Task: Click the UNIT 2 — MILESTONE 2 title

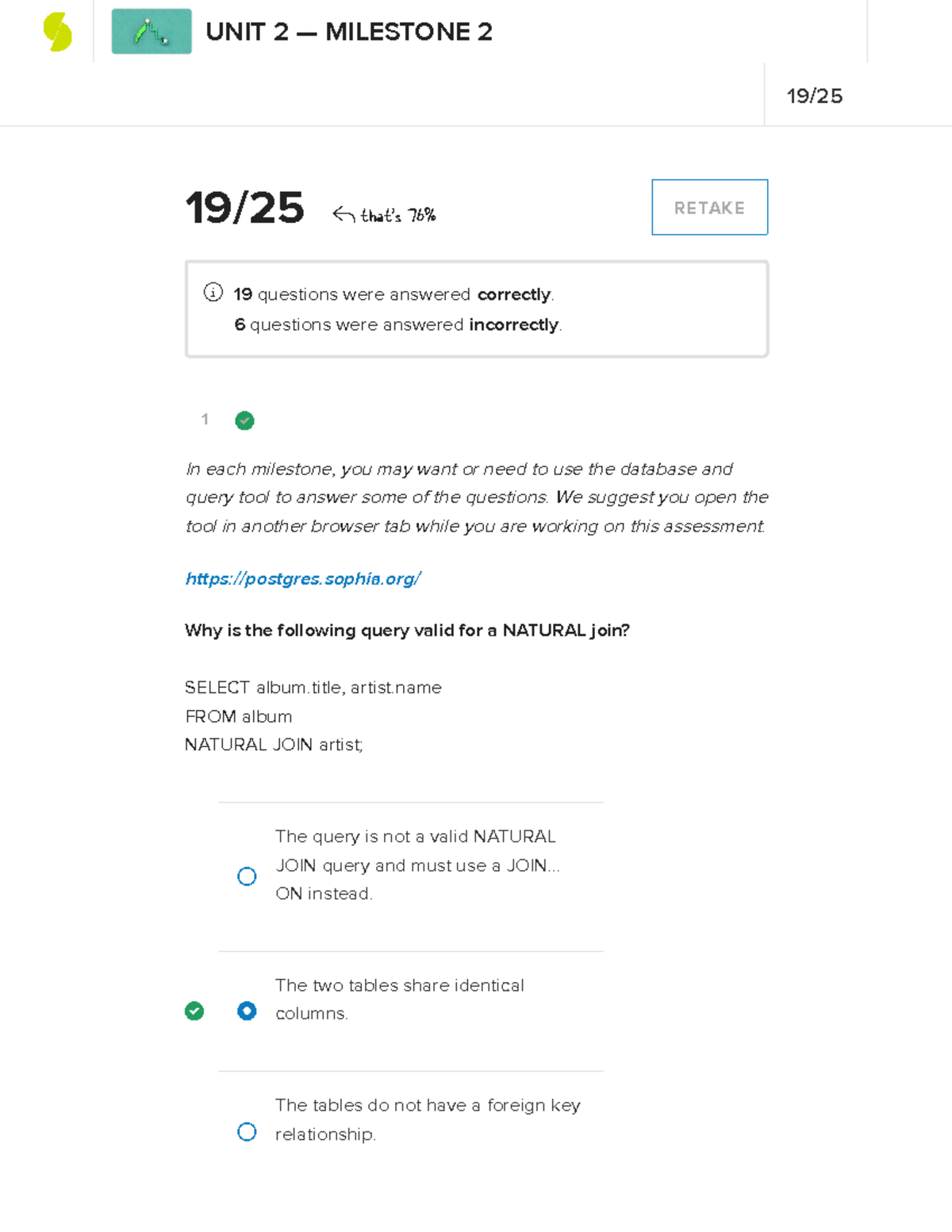Action: pyautogui.click(x=349, y=32)
